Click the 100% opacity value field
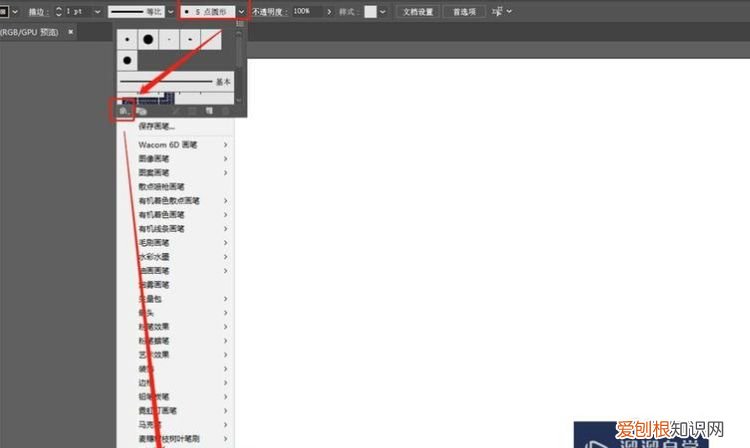 [308, 11]
